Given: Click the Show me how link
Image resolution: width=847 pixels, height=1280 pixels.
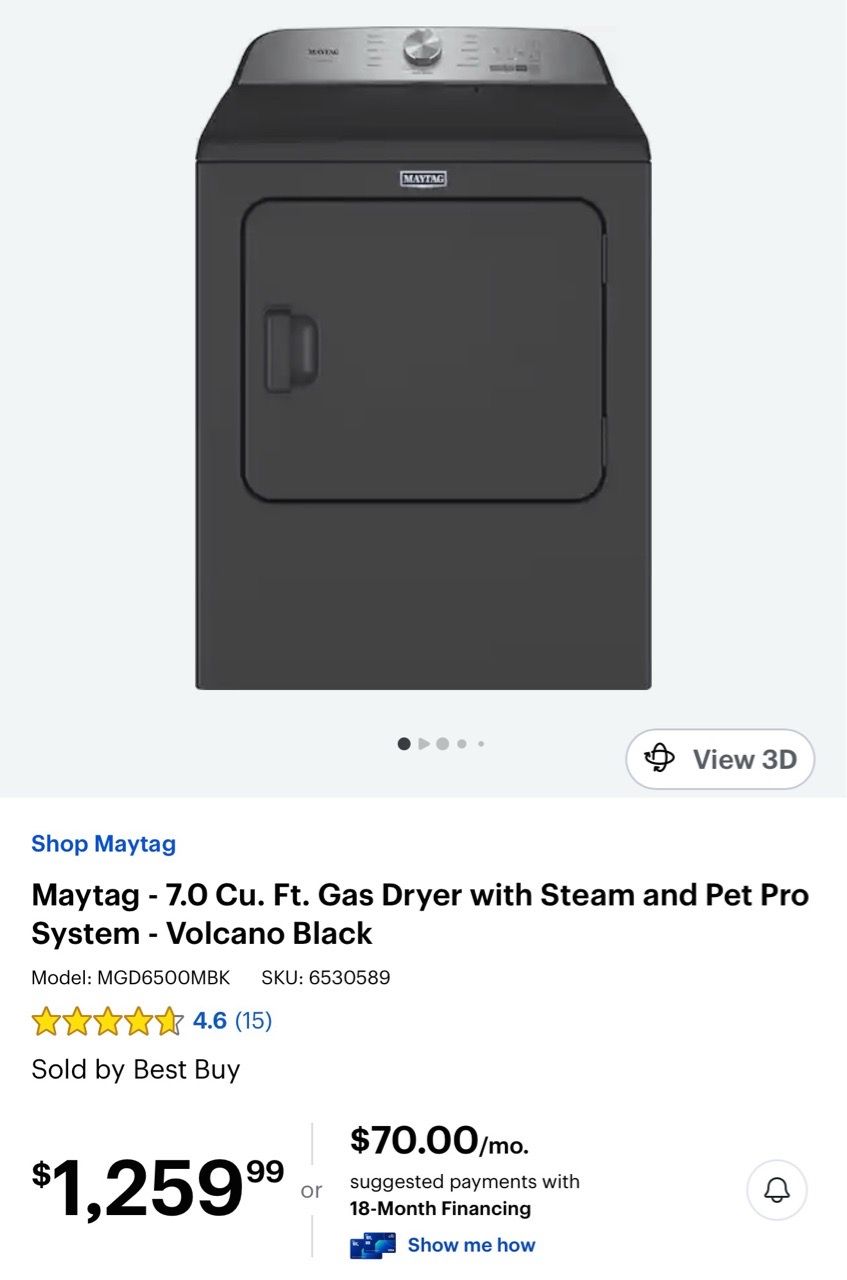Looking at the screenshot, I should coord(471,1245).
